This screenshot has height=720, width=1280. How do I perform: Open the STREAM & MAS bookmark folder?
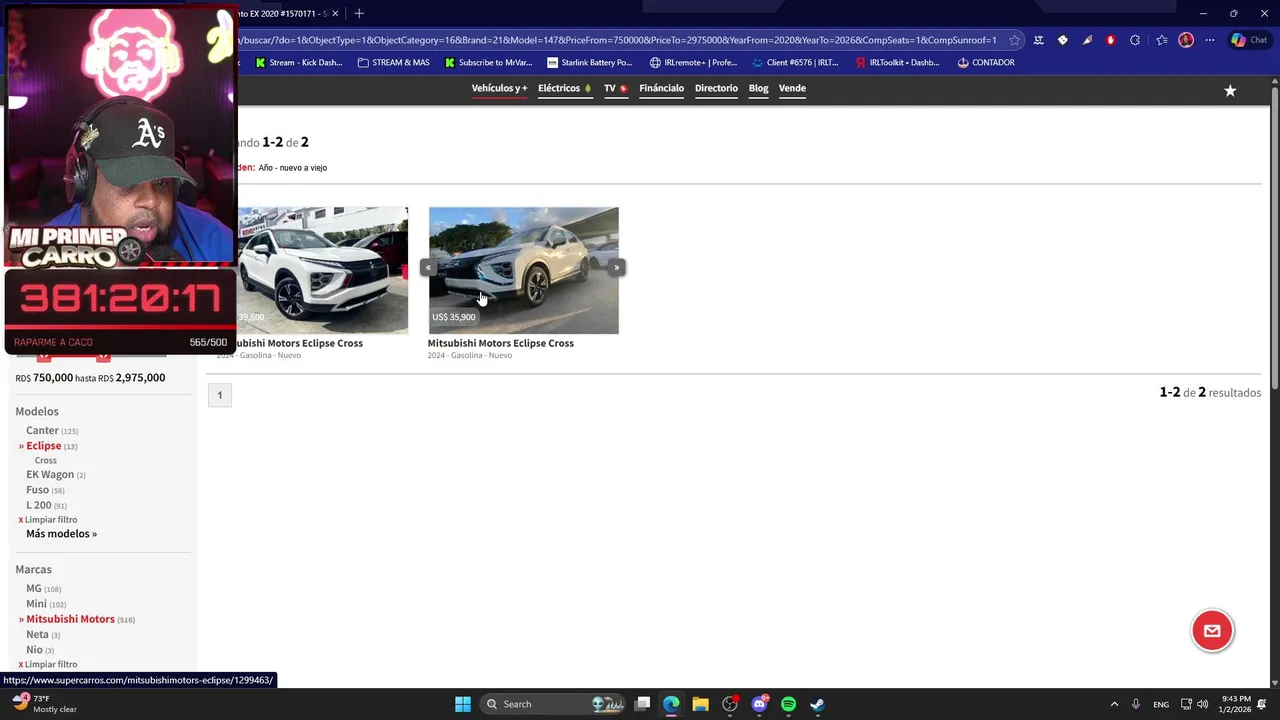393,62
